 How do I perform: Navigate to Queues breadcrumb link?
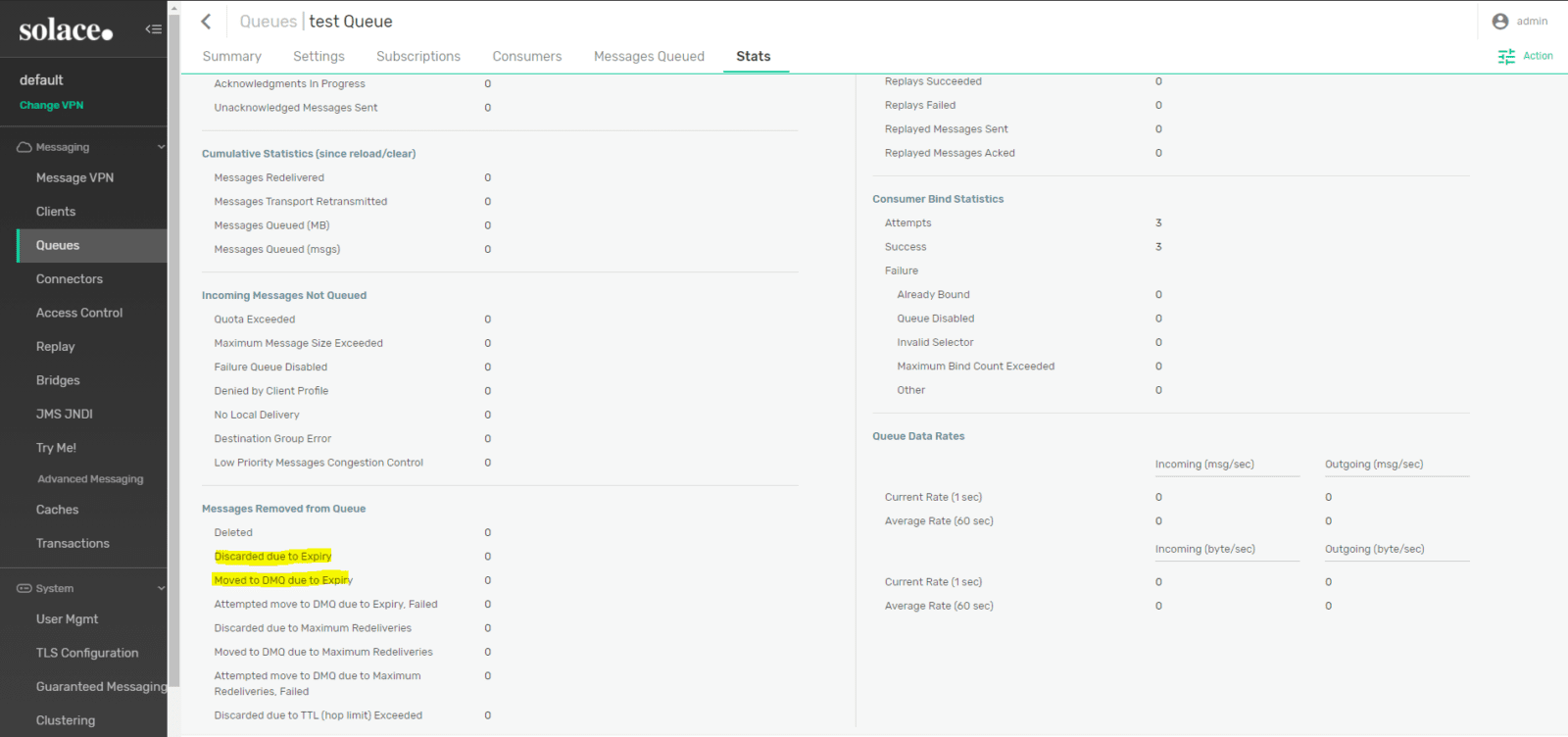click(x=268, y=22)
